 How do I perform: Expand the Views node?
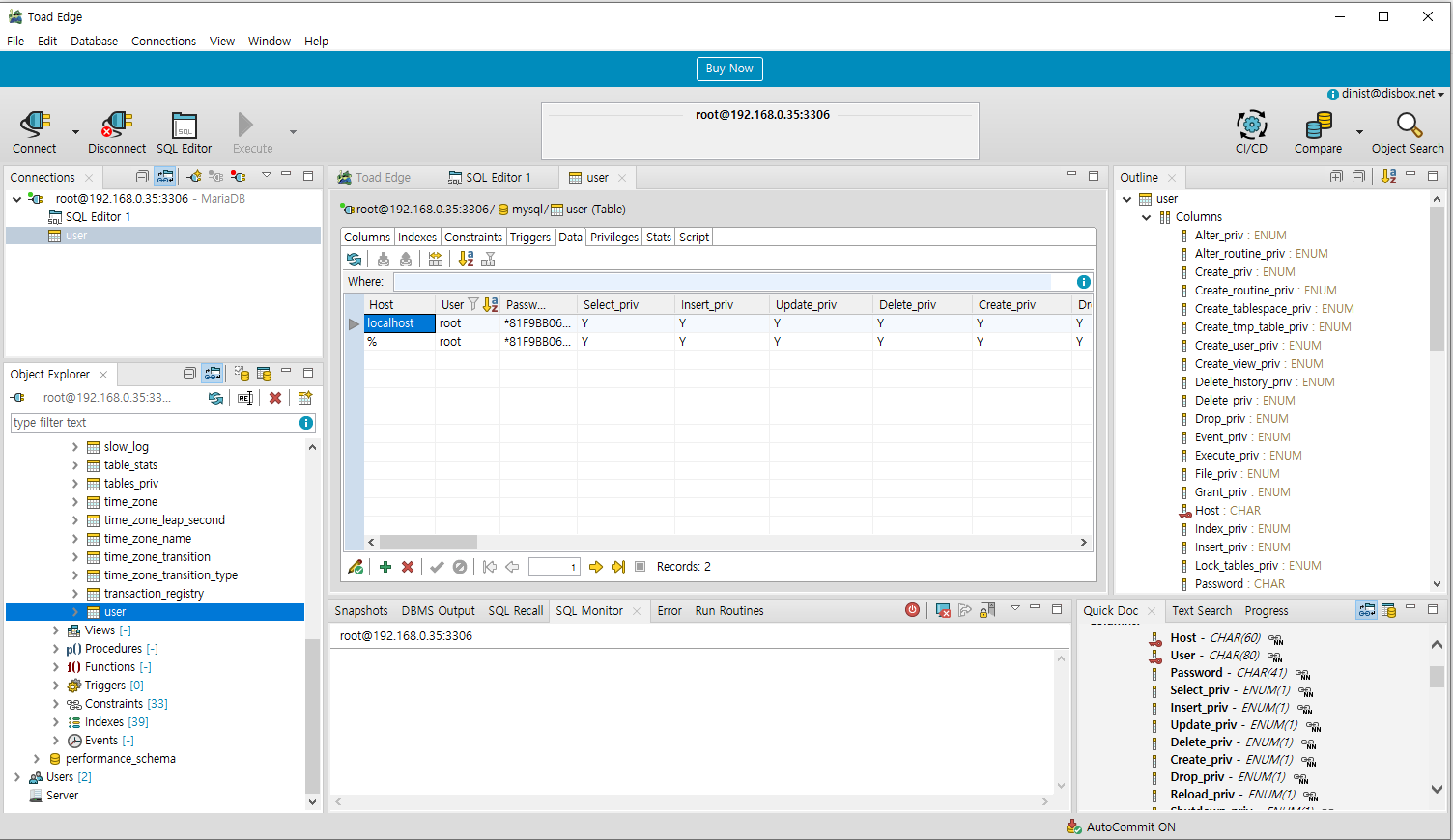pos(55,630)
